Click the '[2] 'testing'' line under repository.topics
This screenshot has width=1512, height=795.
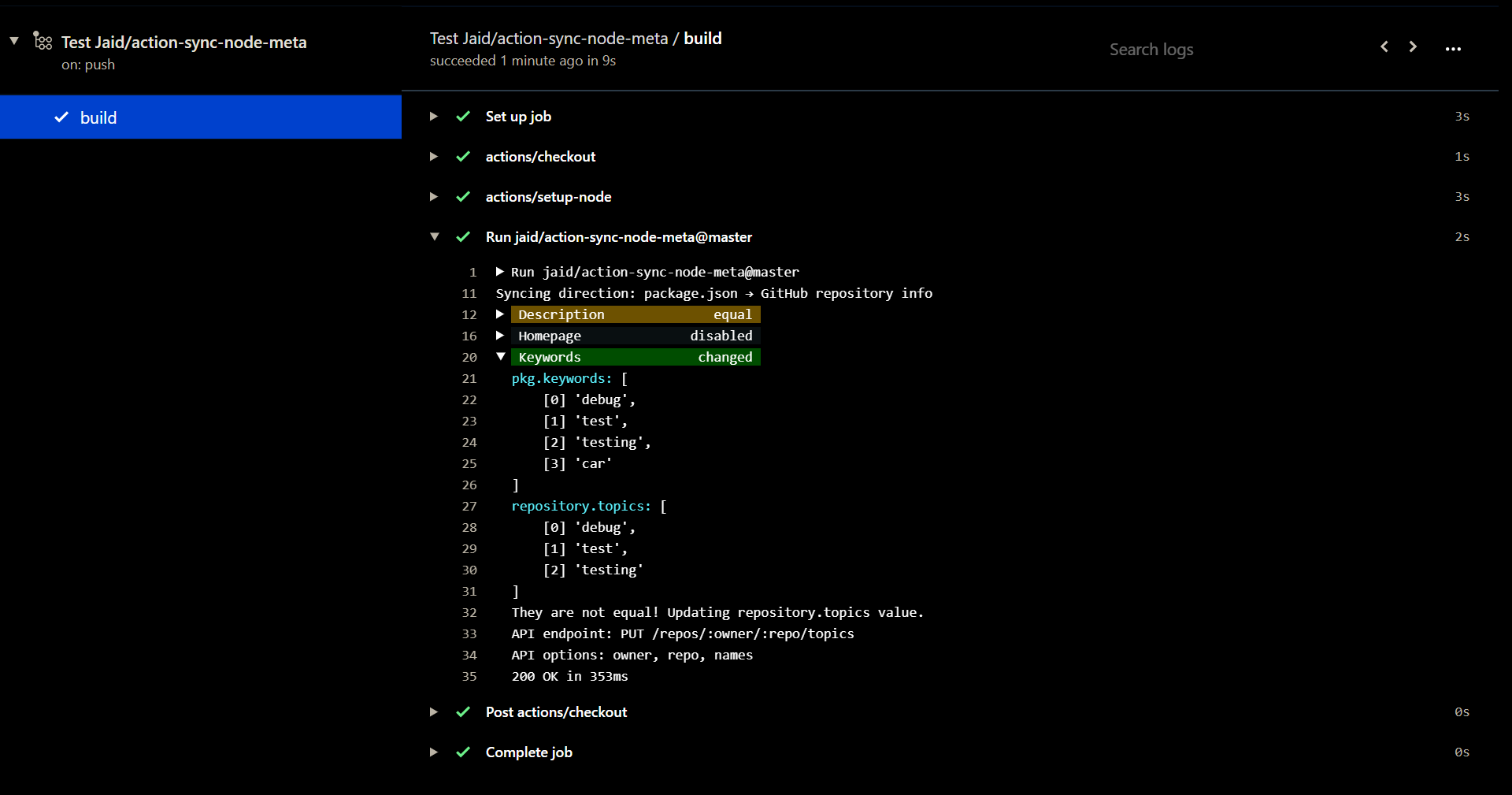[593, 570]
